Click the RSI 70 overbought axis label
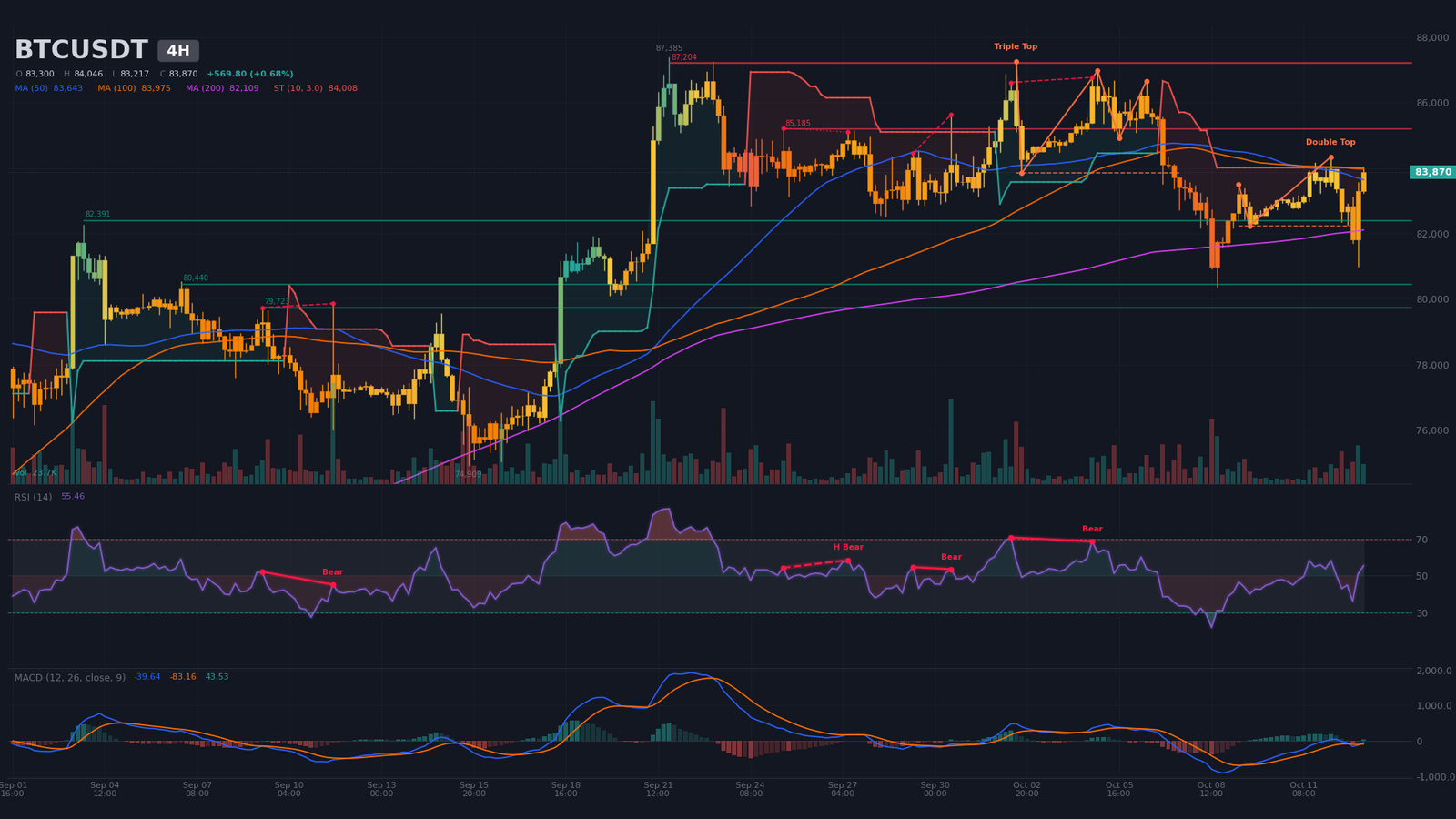This screenshot has height=819, width=1456. click(1421, 540)
